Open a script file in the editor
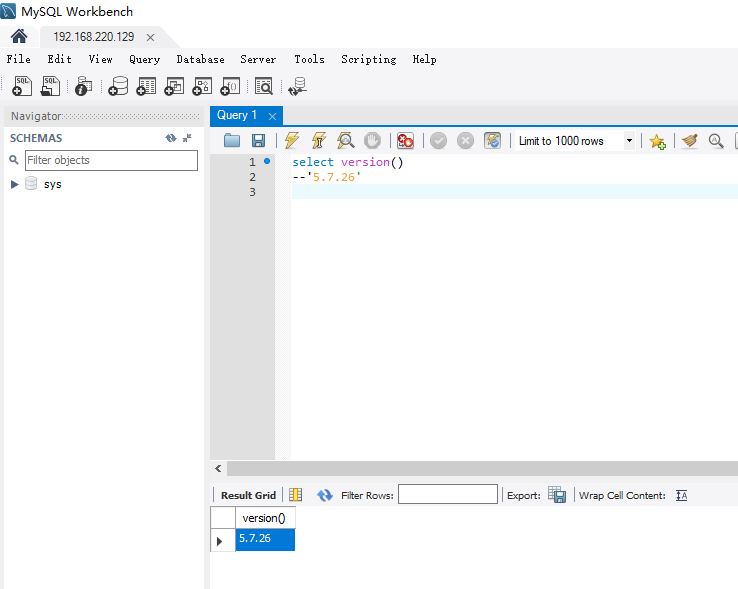Viewport: 738px width, 589px height. tap(232, 140)
